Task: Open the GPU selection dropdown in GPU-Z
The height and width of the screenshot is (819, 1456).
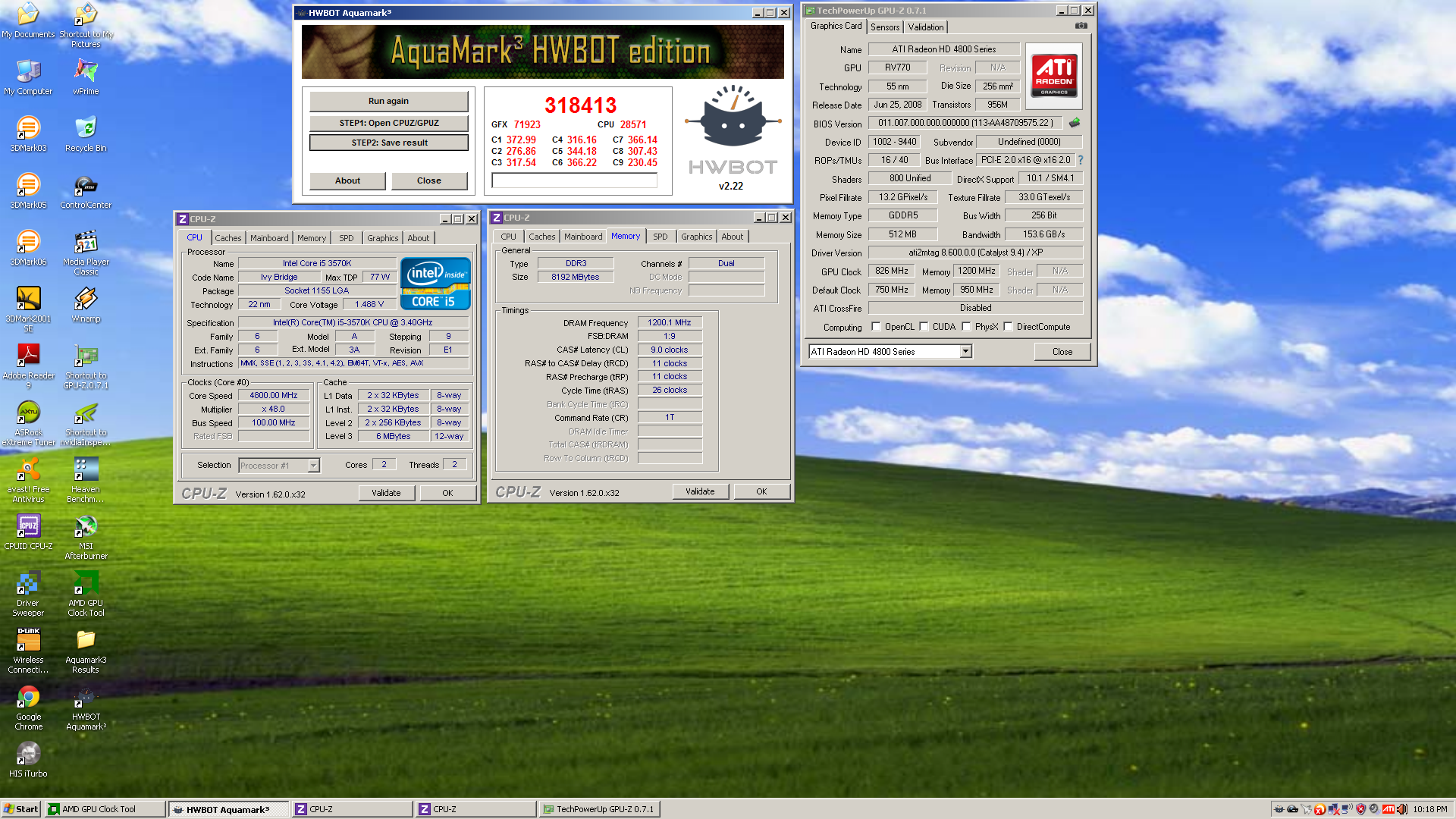Action: [965, 352]
